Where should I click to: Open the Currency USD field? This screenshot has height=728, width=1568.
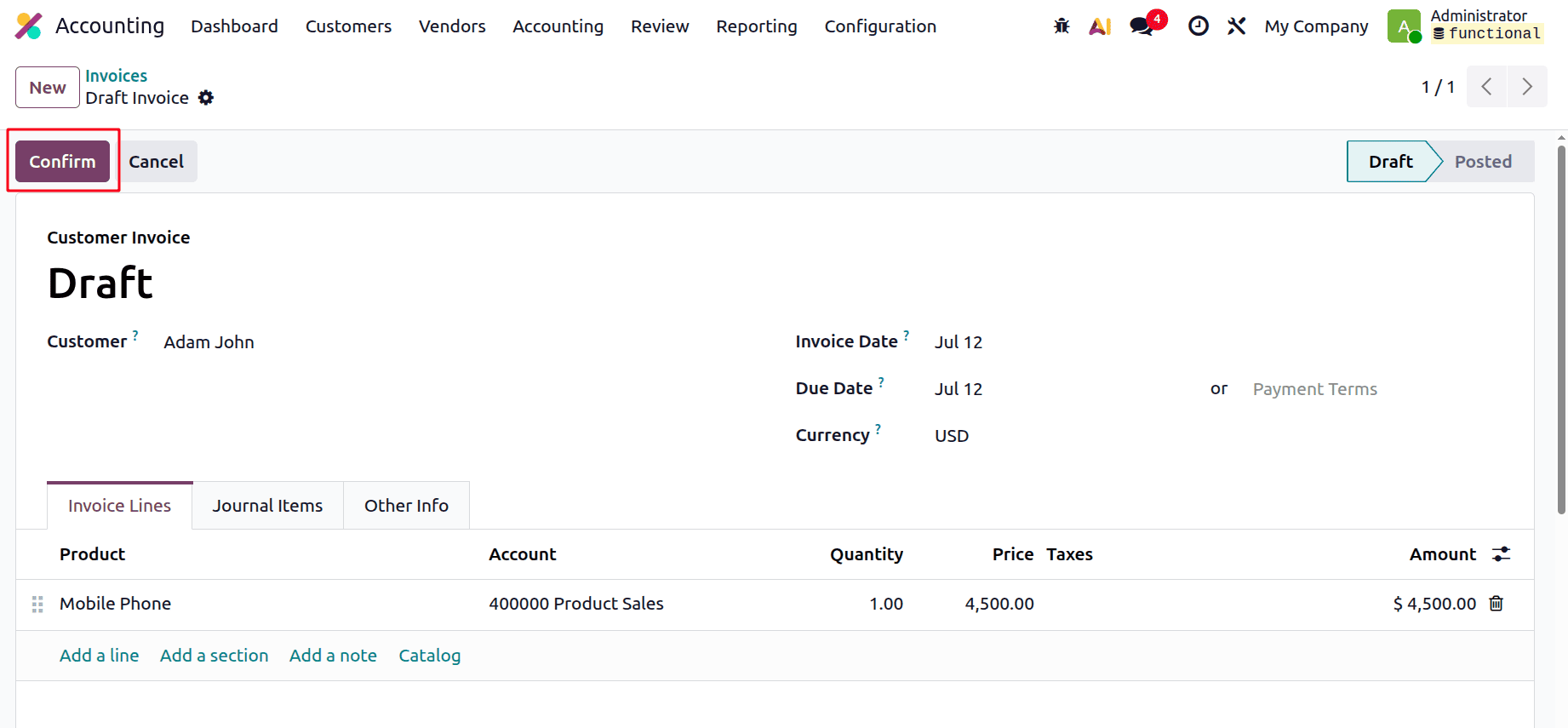(x=952, y=436)
